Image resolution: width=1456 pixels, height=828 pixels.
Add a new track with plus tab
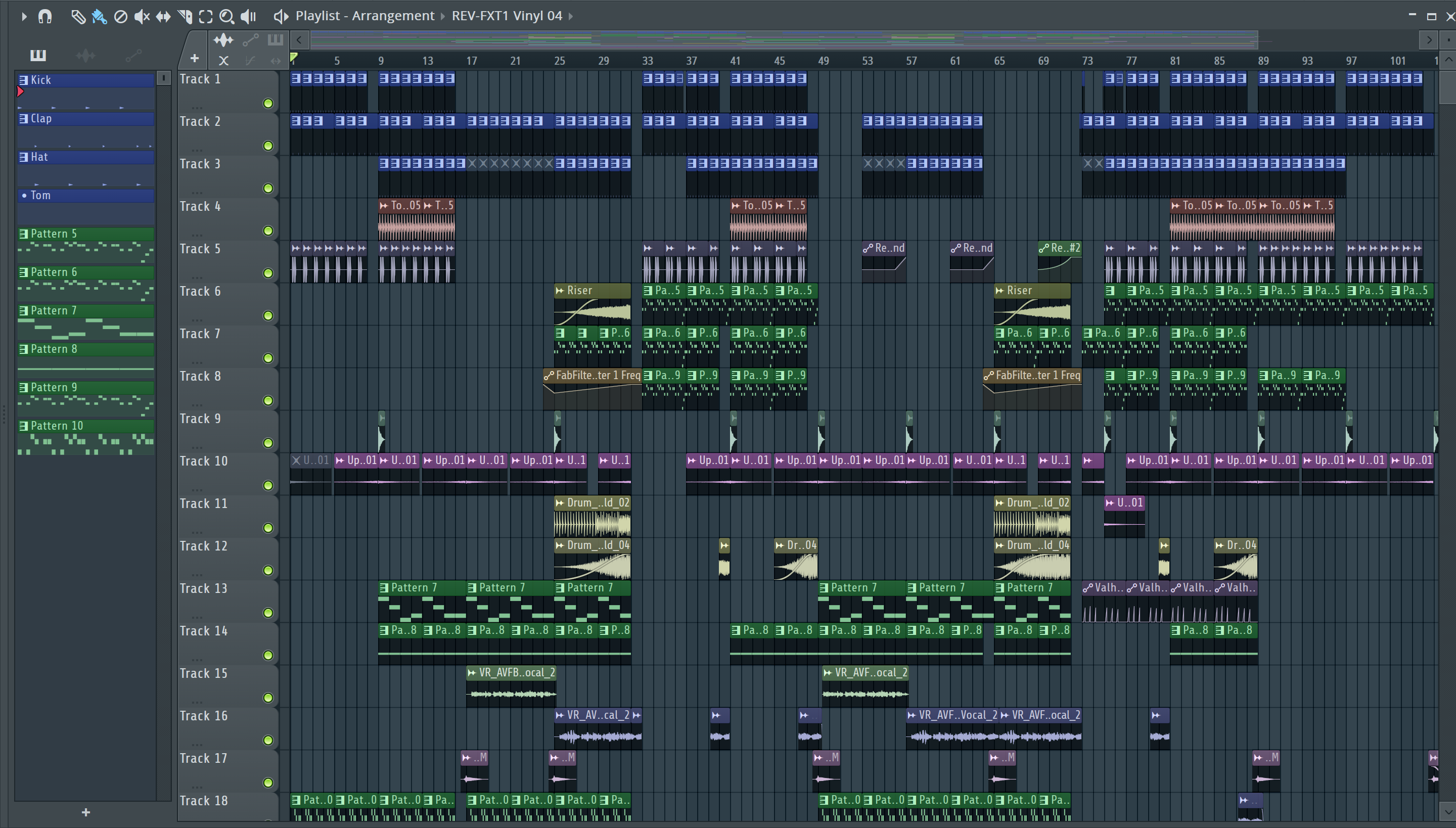point(195,58)
